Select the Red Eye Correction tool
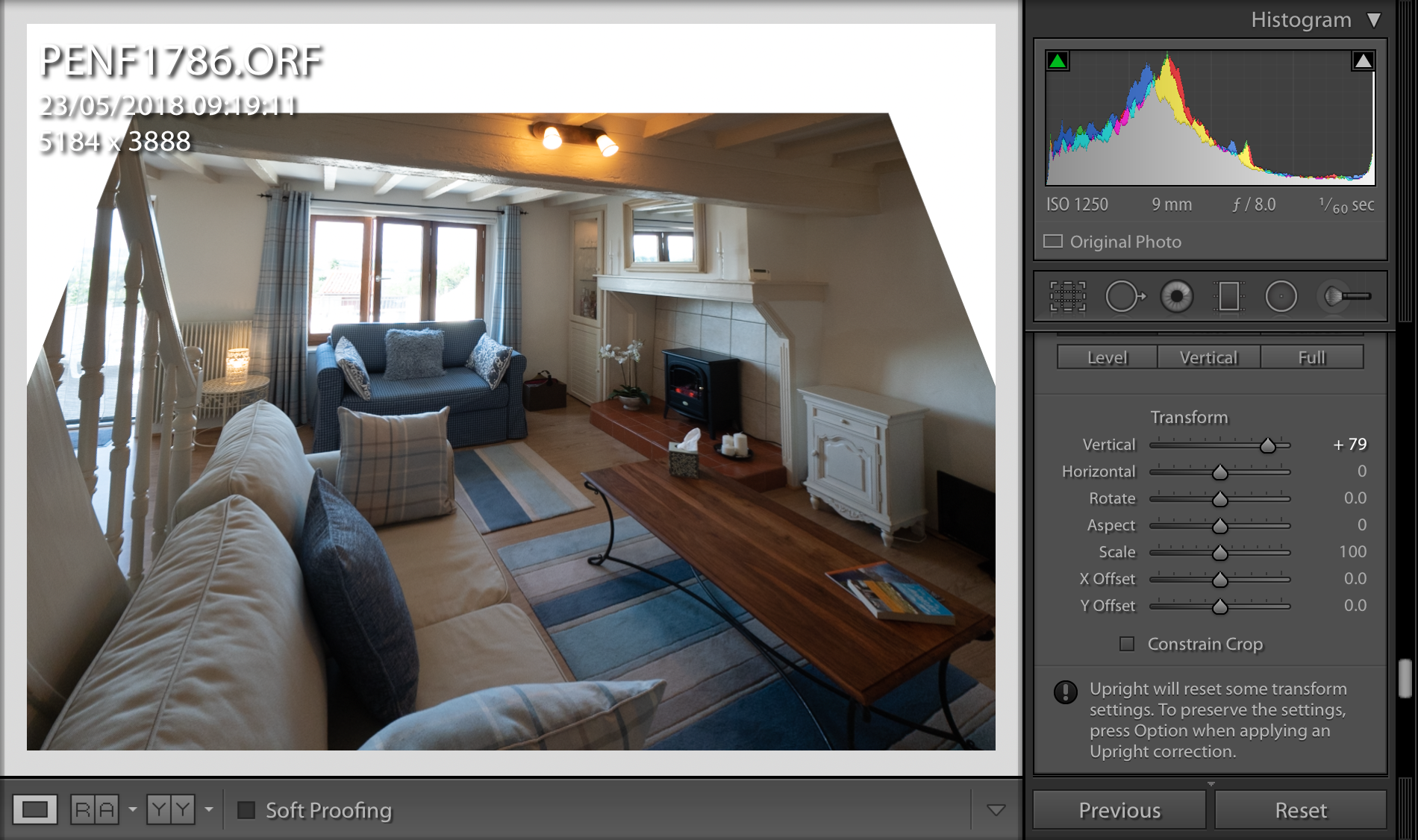 [1177, 296]
